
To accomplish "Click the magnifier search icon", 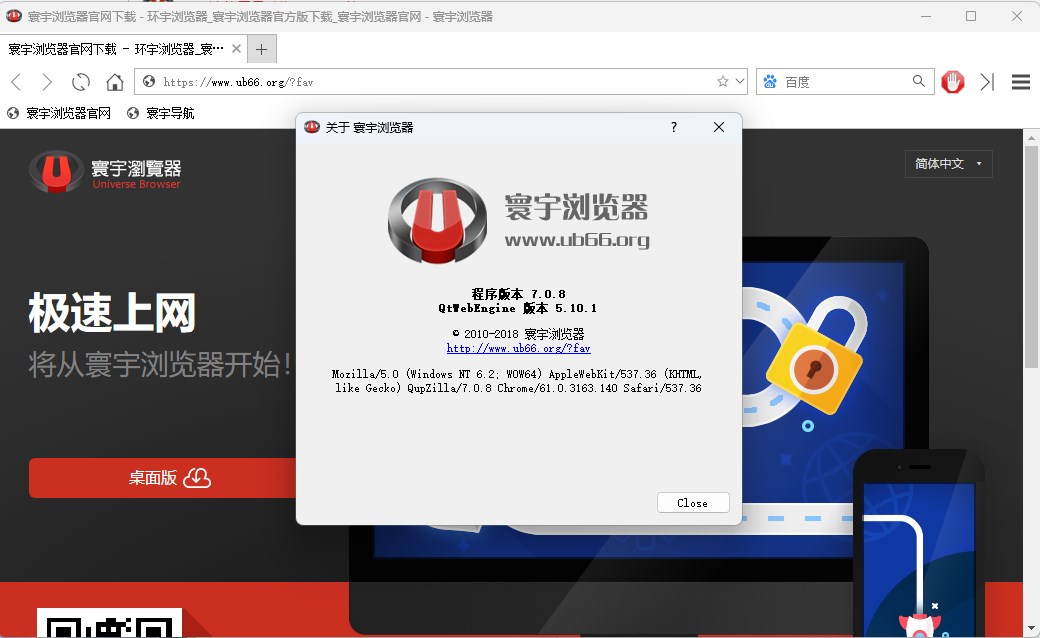I will (919, 81).
